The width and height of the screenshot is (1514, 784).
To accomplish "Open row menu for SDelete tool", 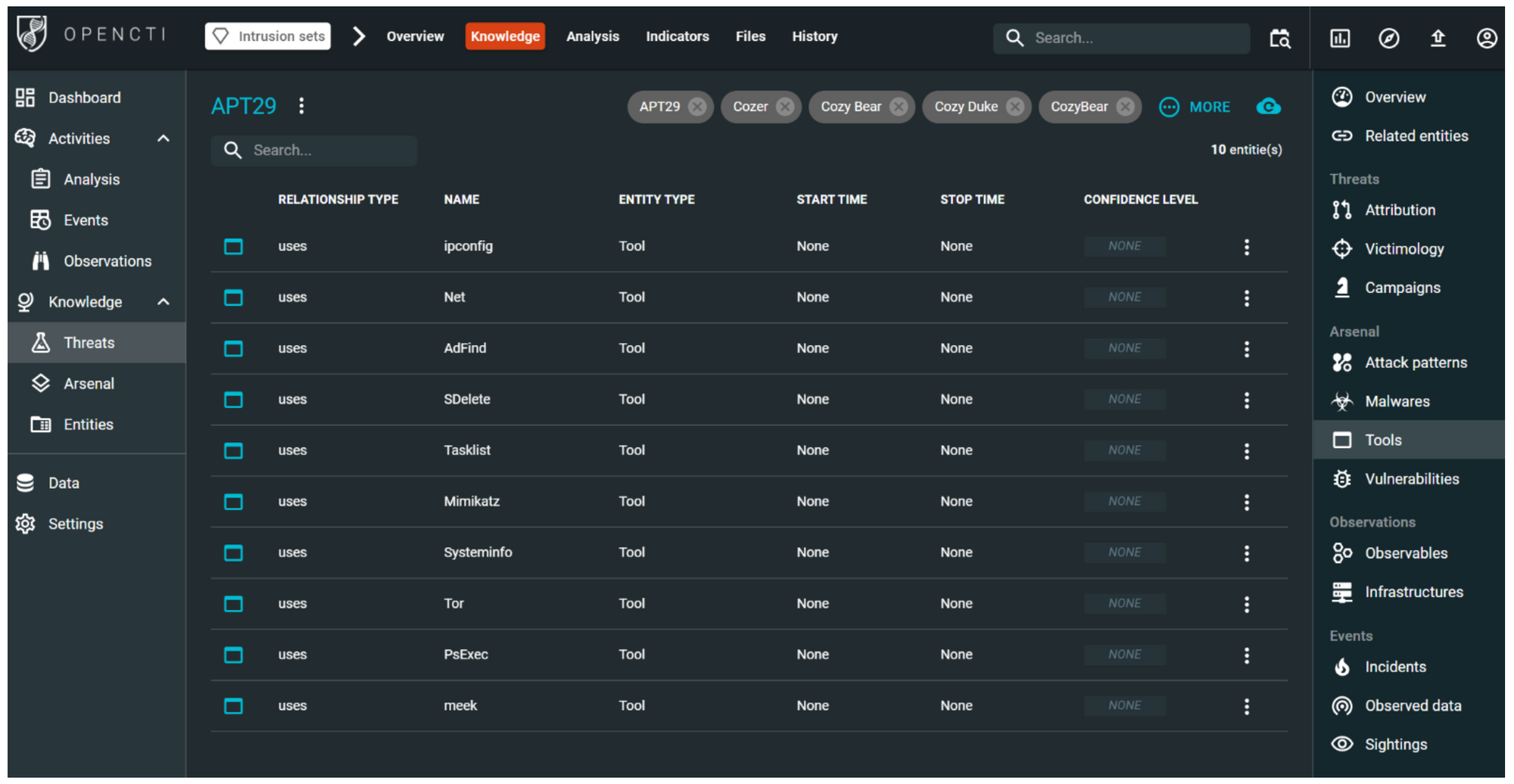I will point(1247,400).
